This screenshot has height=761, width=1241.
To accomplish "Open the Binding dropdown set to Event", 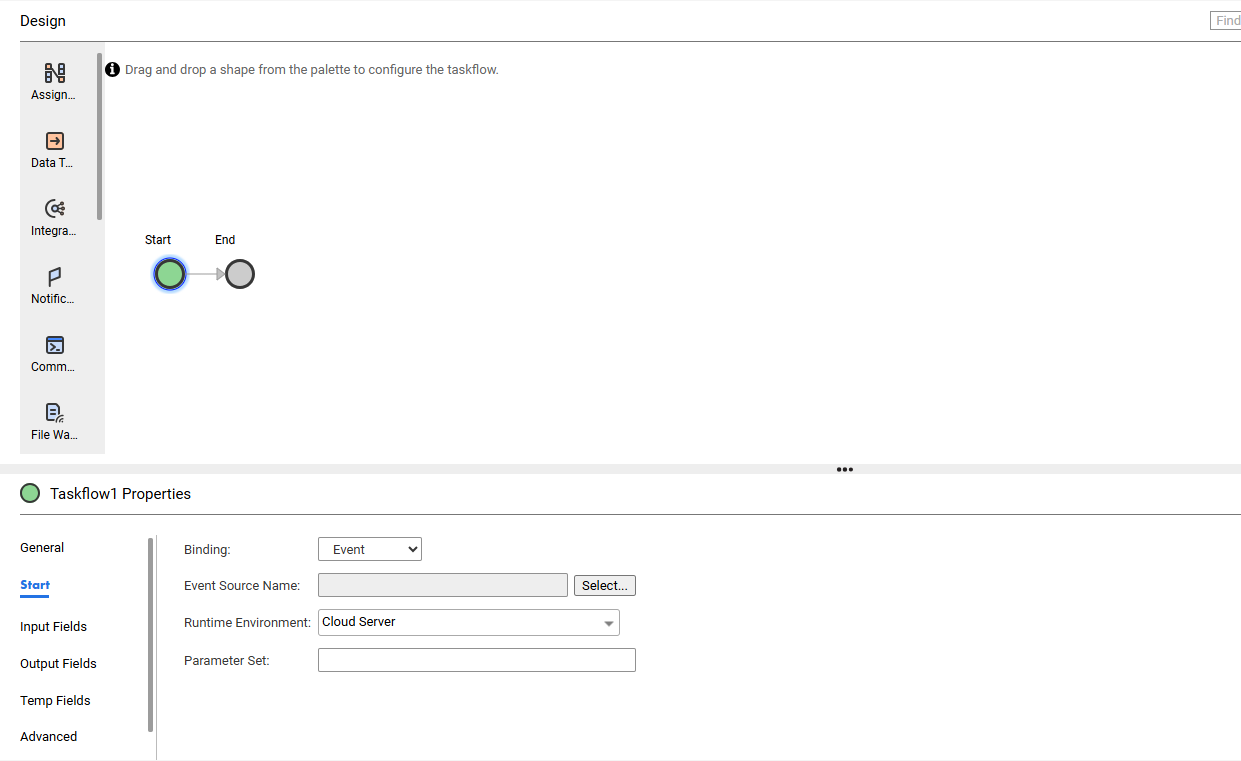I will point(370,549).
